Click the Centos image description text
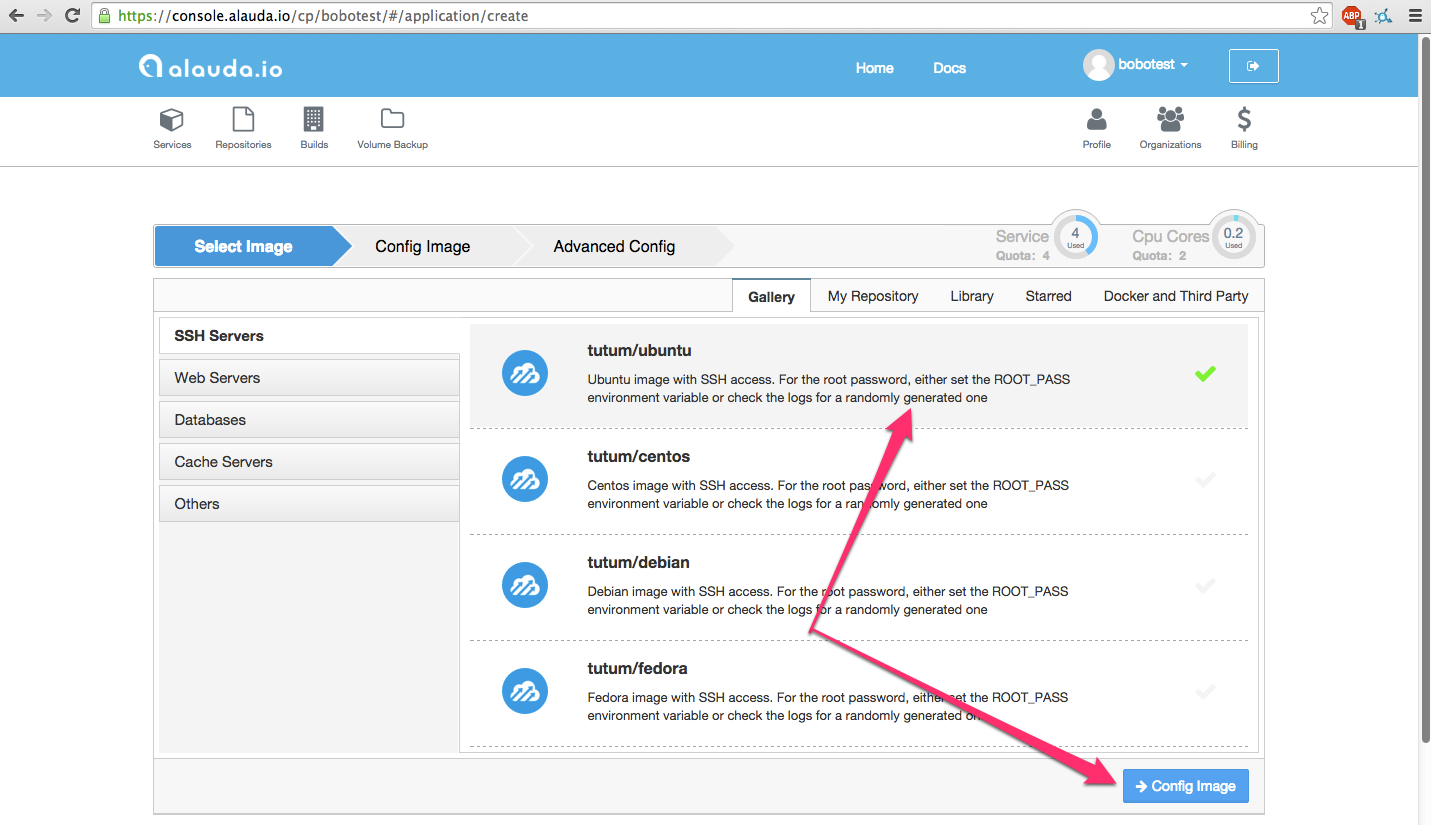1431x825 pixels. (828, 495)
